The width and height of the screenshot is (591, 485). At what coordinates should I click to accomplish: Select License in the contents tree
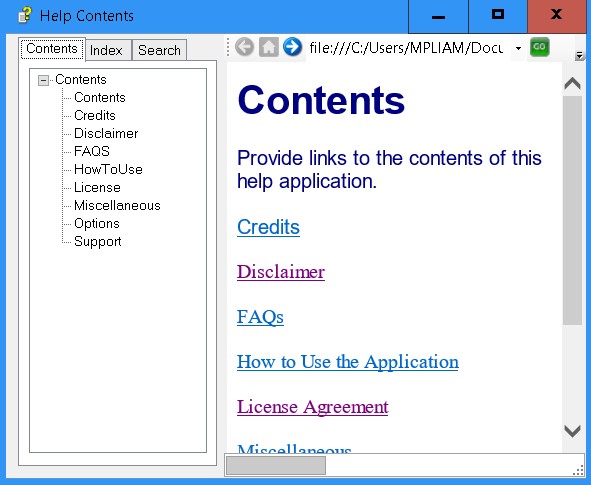[x=97, y=187]
